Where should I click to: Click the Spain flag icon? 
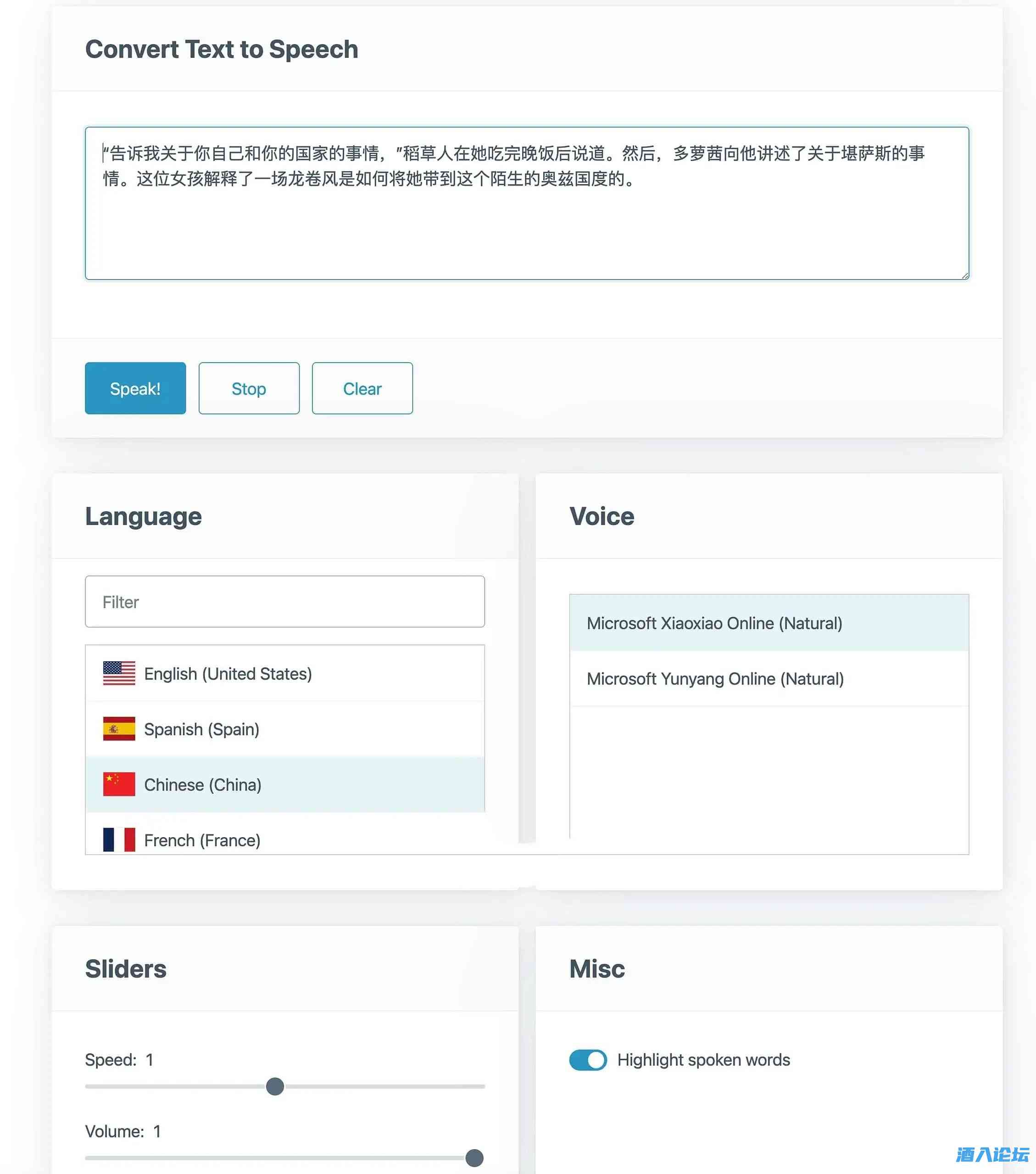119,729
